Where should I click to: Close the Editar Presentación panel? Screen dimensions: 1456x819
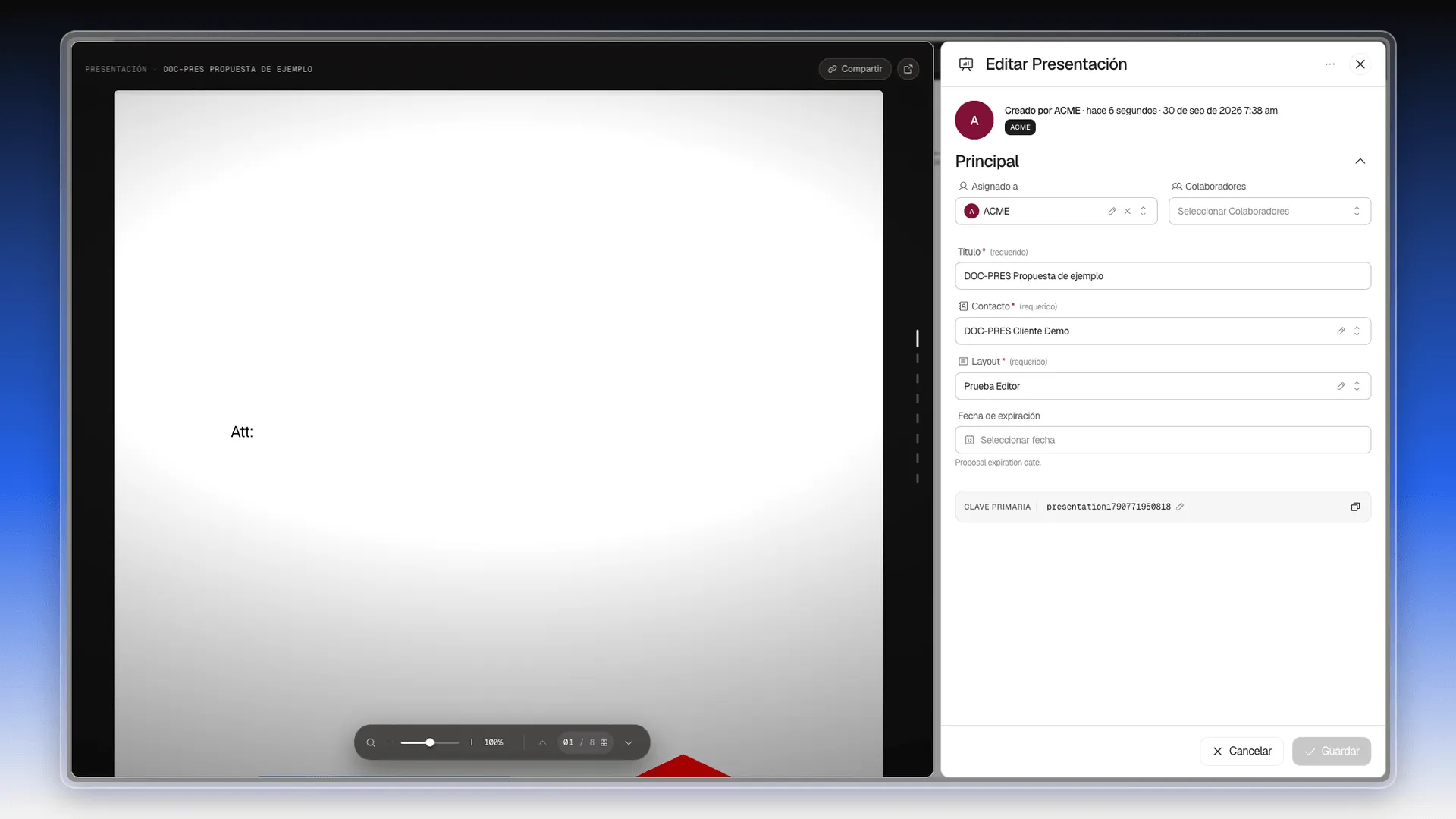tap(1360, 64)
